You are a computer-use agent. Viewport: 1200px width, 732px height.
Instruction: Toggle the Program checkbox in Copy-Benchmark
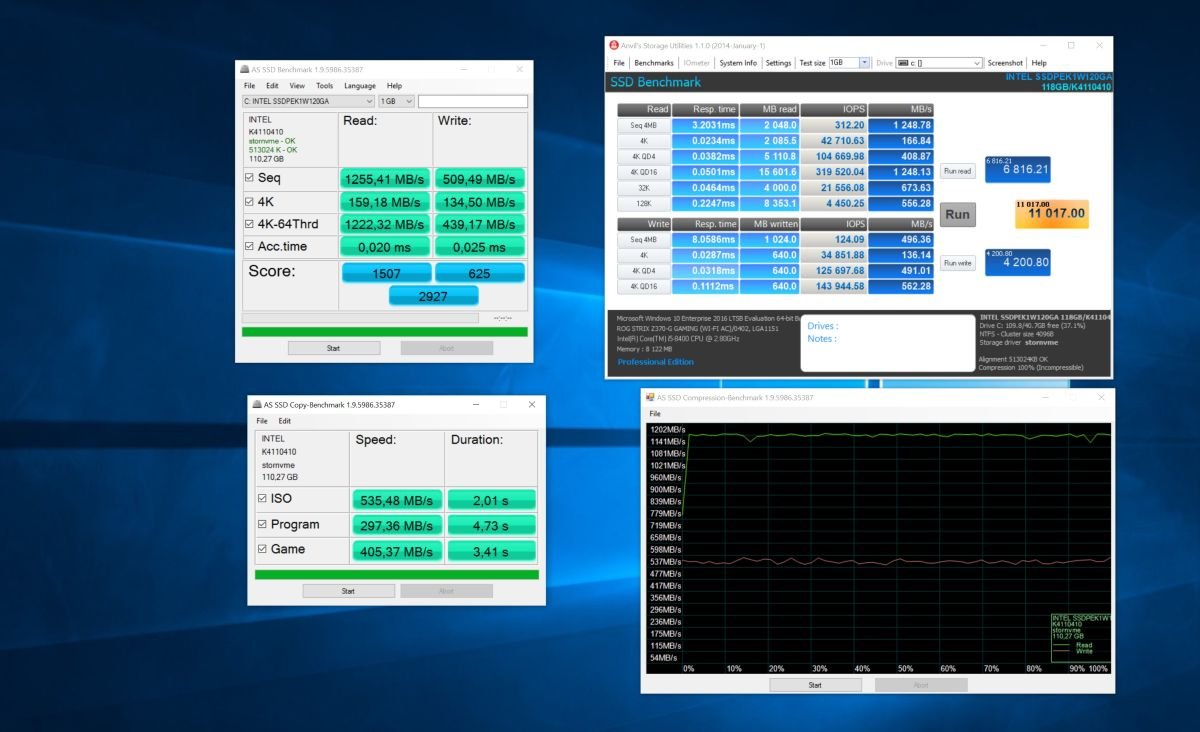pyautogui.click(x=262, y=524)
